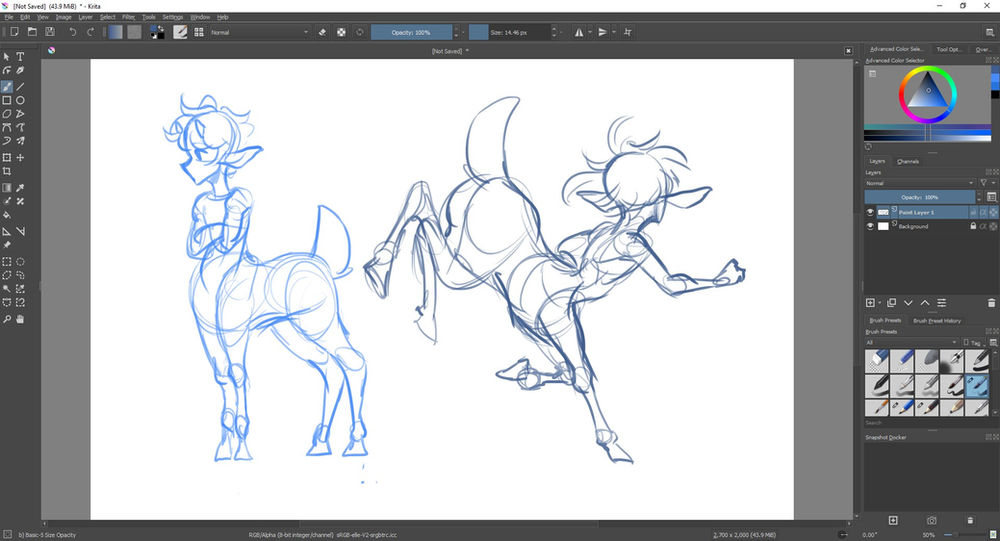Open horizontal mirror options dropdown arrow
The height and width of the screenshot is (541, 1000).
(590, 32)
